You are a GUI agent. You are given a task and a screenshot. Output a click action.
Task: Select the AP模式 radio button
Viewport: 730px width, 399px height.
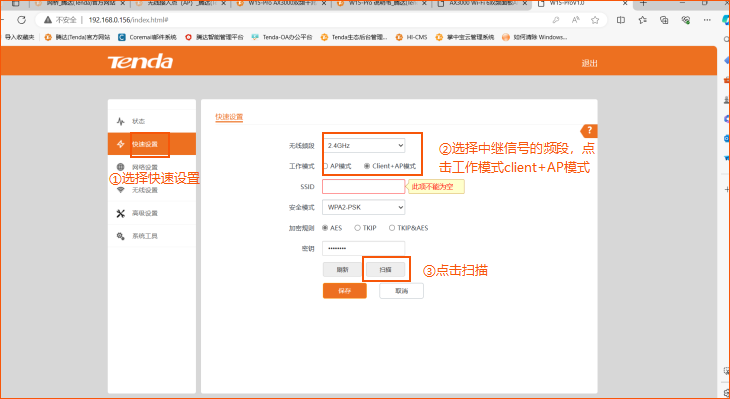pos(325,166)
